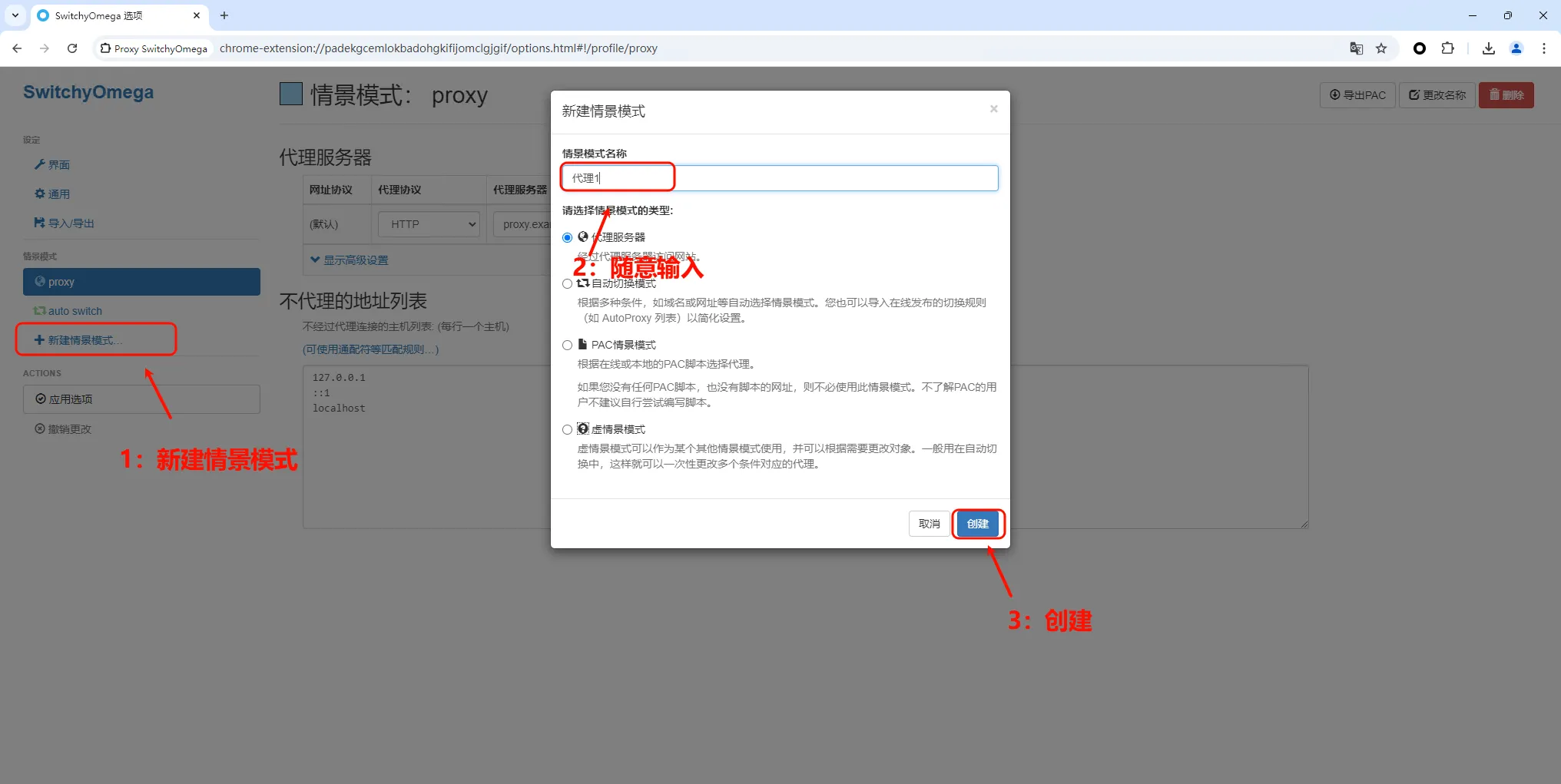Open the extensions puzzle icon

click(1447, 48)
